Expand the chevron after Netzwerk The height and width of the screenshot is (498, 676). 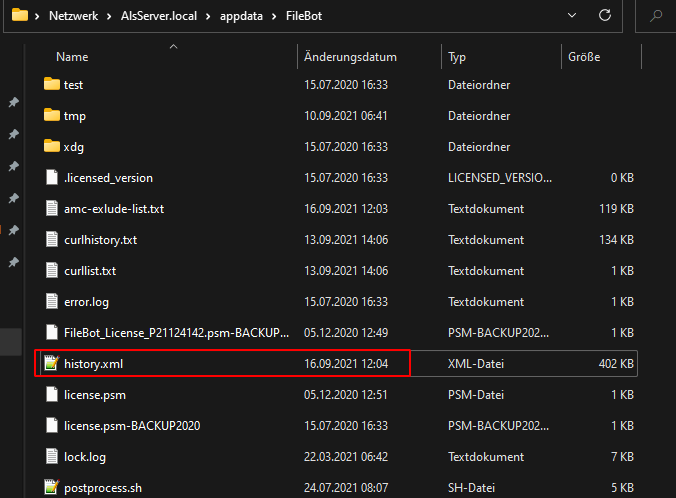[109, 16]
